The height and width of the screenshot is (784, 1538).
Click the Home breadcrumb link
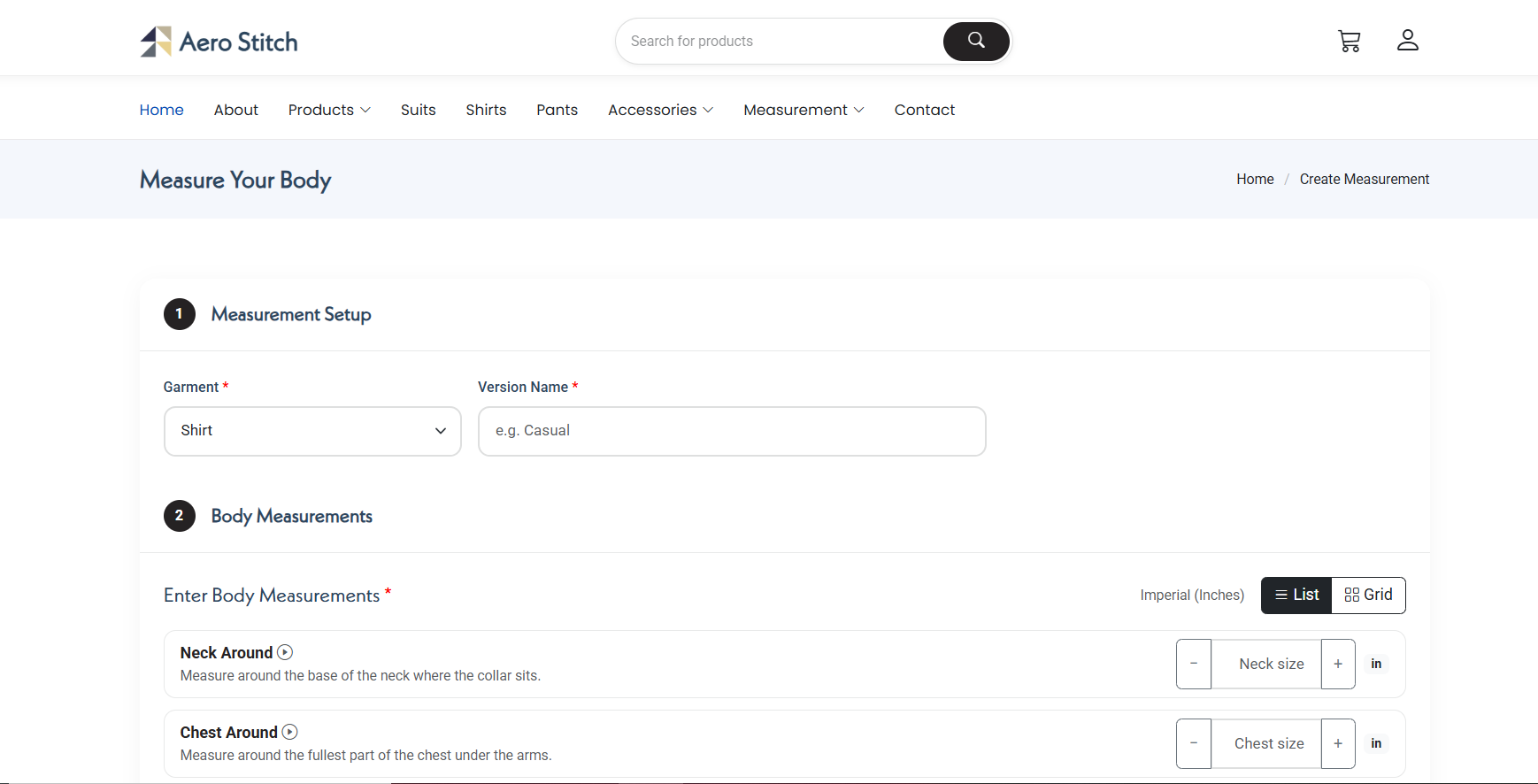(x=1254, y=179)
